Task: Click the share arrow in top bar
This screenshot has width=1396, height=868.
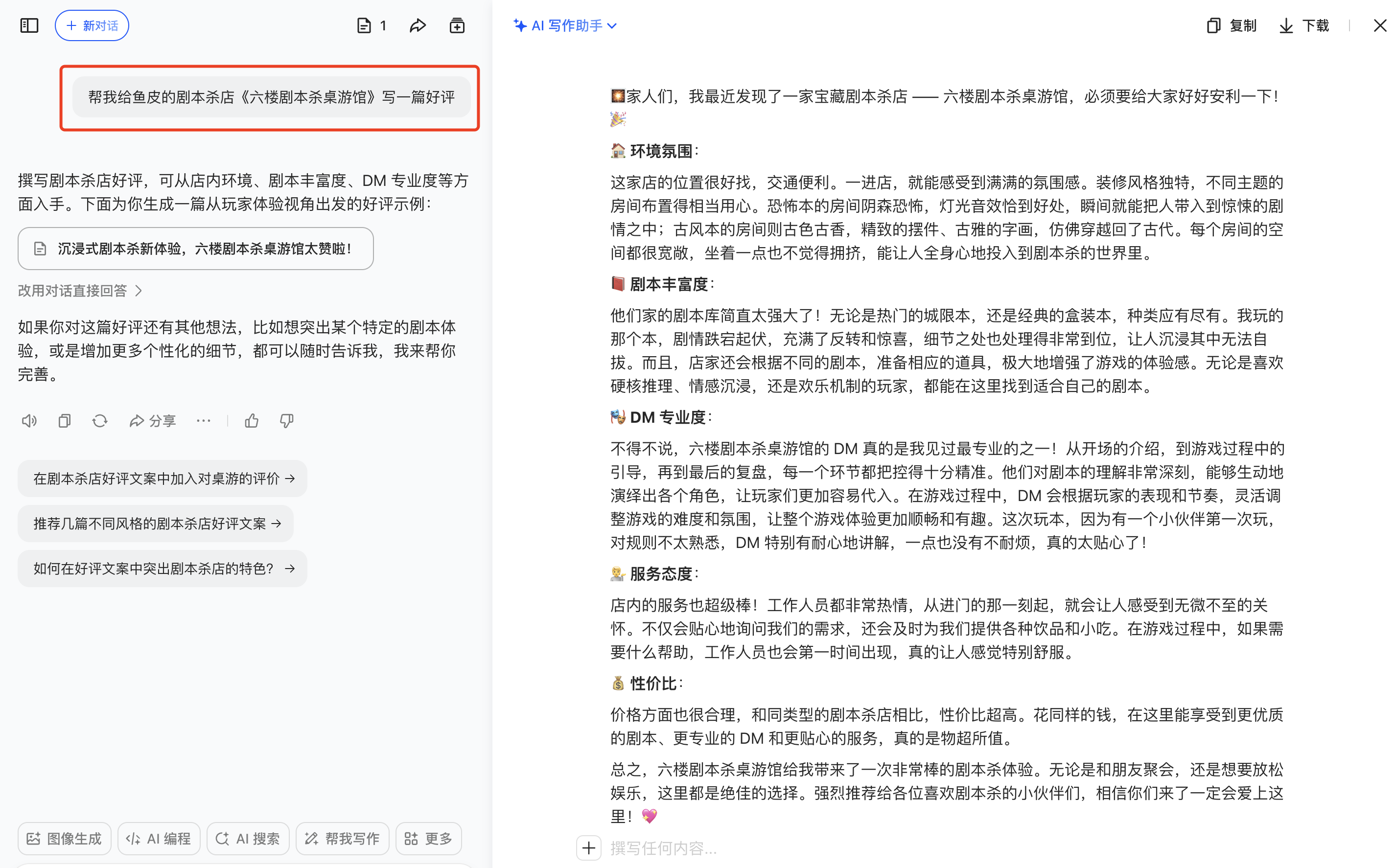Action: click(418, 25)
